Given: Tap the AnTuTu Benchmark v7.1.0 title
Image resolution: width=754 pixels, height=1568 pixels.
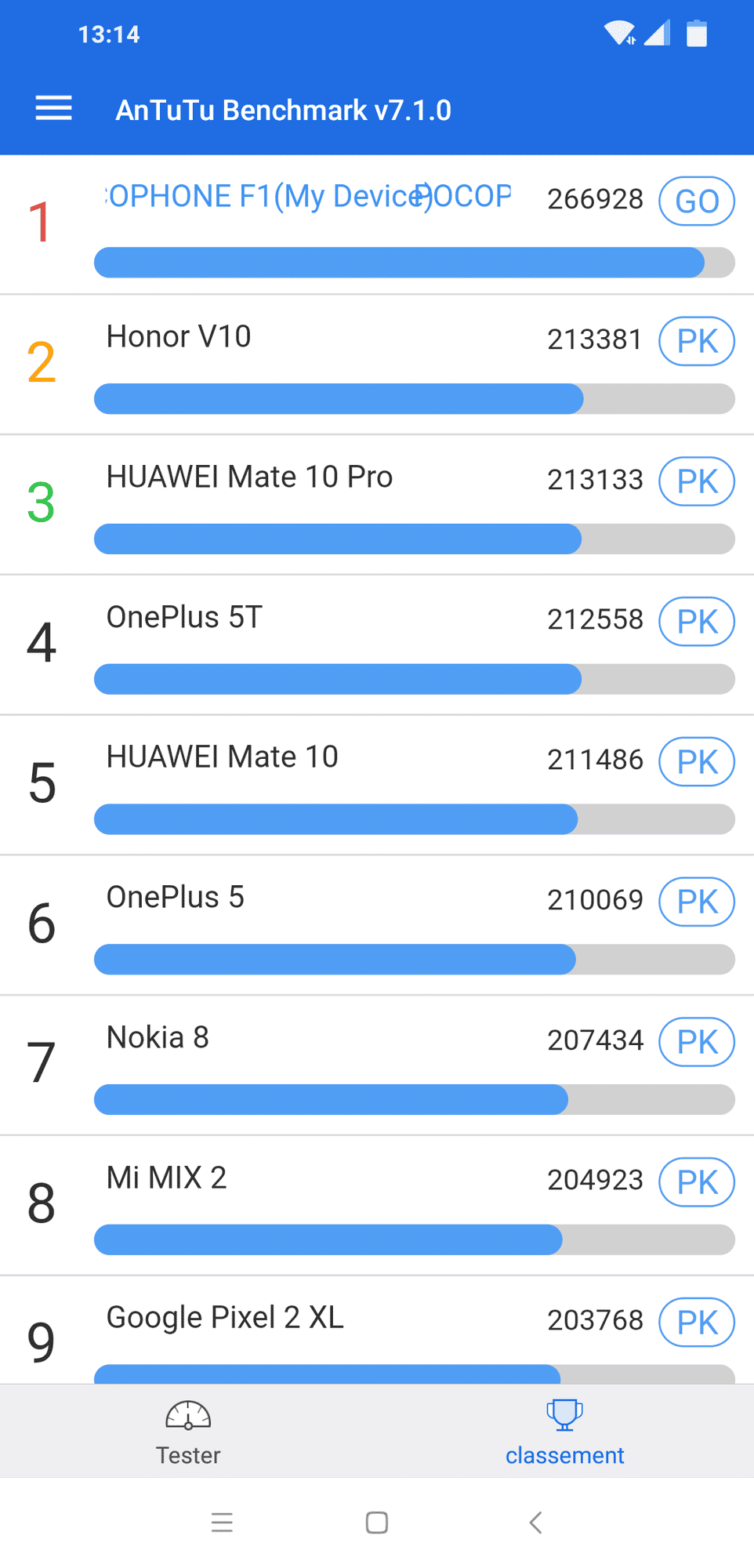Looking at the screenshot, I should click(283, 111).
